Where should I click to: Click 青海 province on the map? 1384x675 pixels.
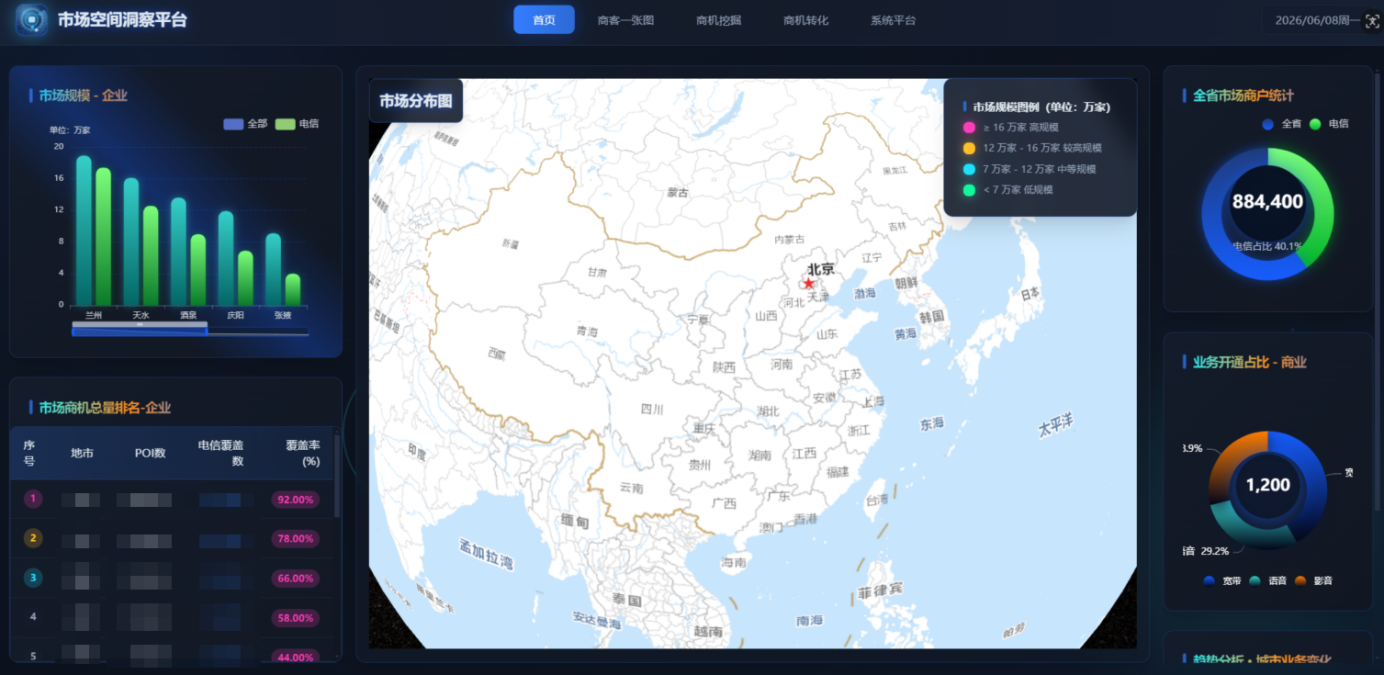pos(587,332)
